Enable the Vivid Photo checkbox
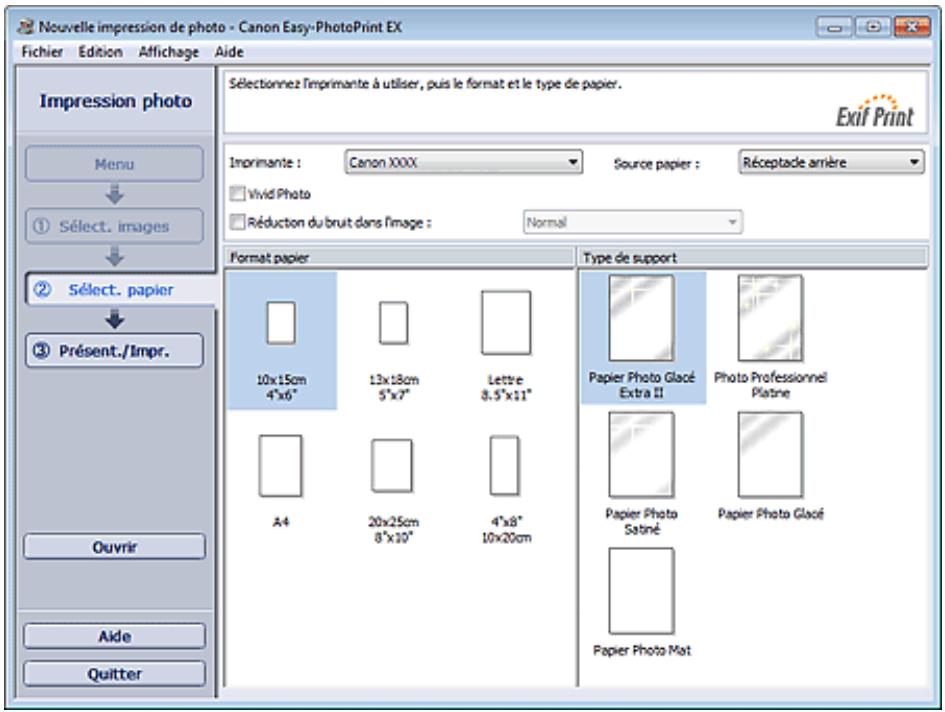The image size is (945, 712). click(x=237, y=194)
